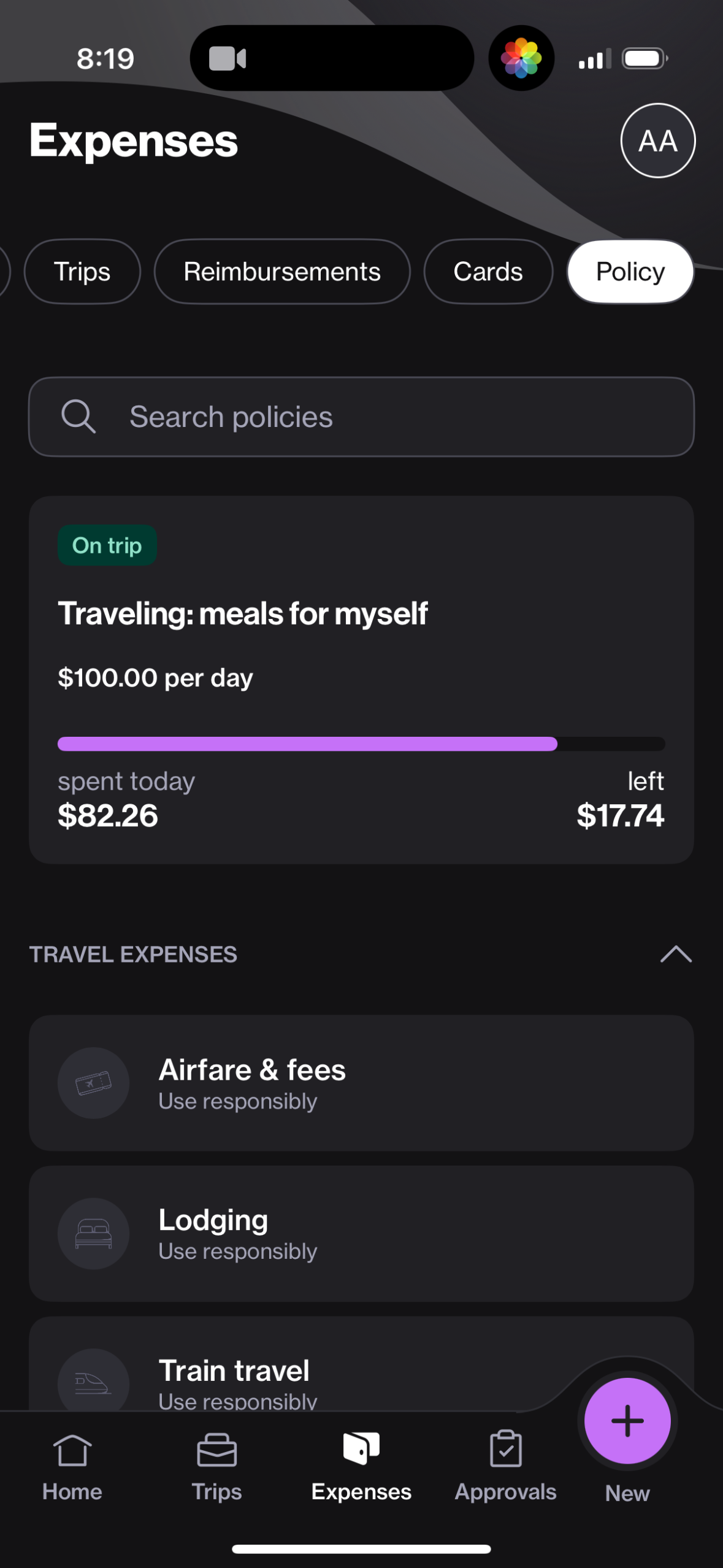The height and width of the screenshot is (1568, 723).
Task: Open the Approvals clipboard tab
Action: (x=505, y=1466)
